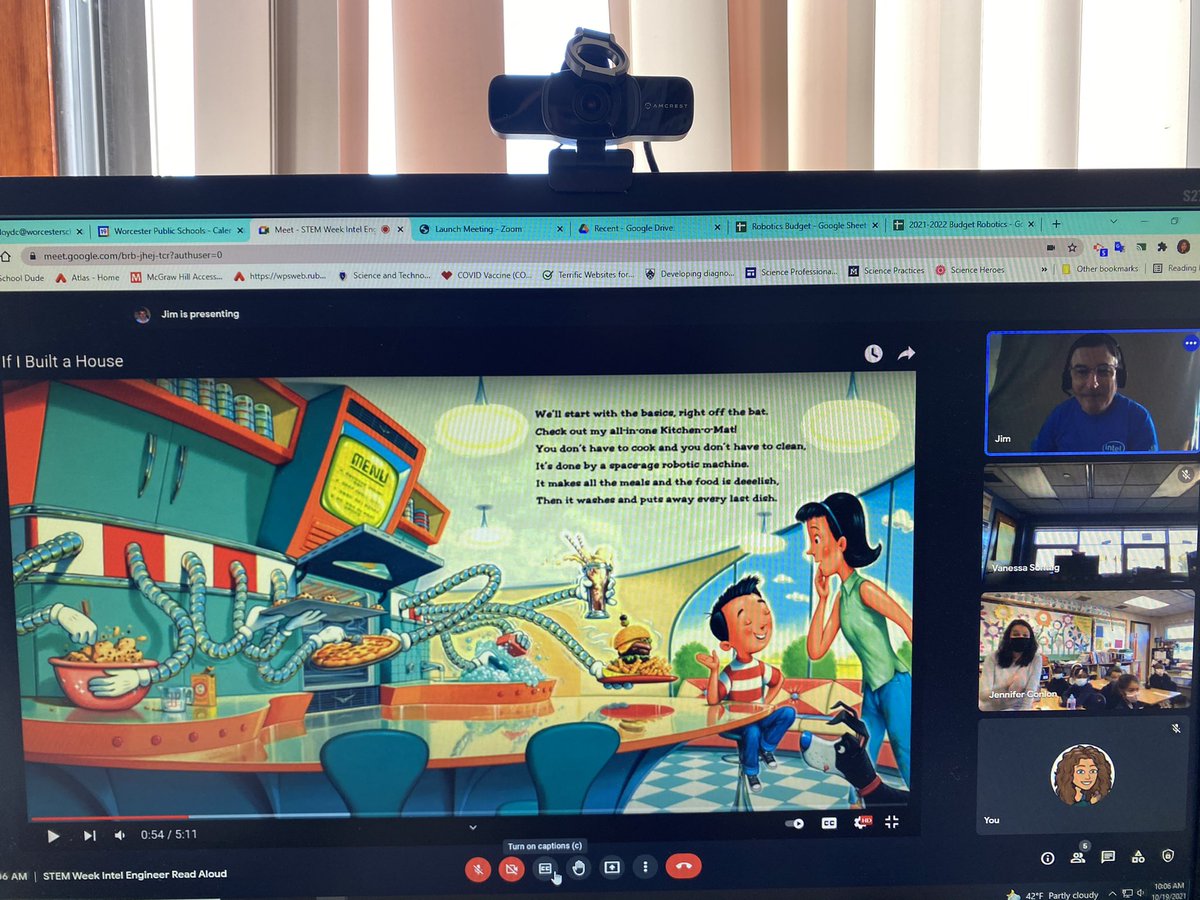
Task: Play the If I Built a House video
Action: (x=53, y=836)
